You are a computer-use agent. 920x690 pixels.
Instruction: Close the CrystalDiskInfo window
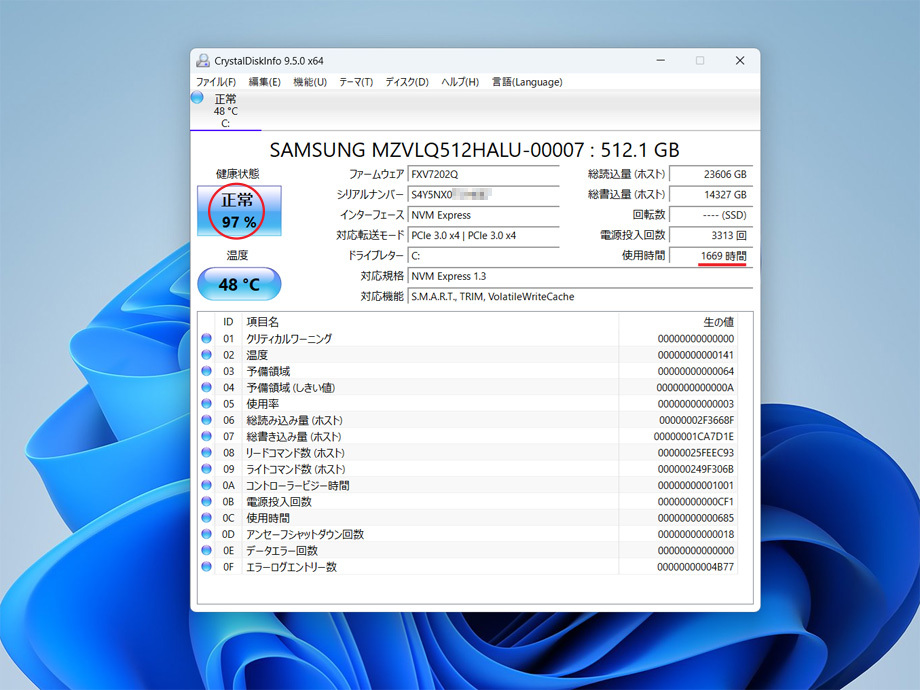click(740, 60)
